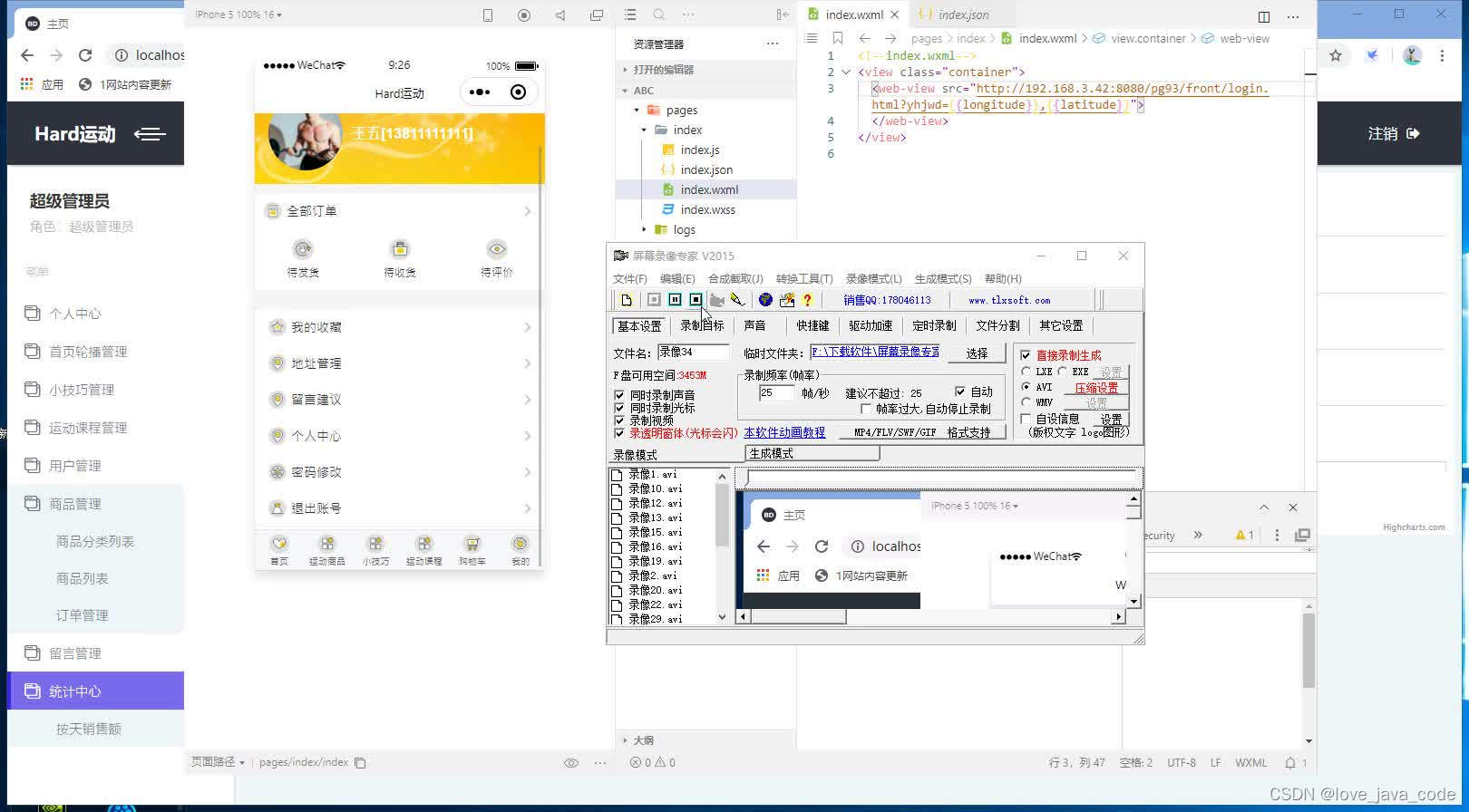The height and width of the screenshot is (812, 1469).
Task: Click the simulator record circle icon
Action: click(524, 15)
